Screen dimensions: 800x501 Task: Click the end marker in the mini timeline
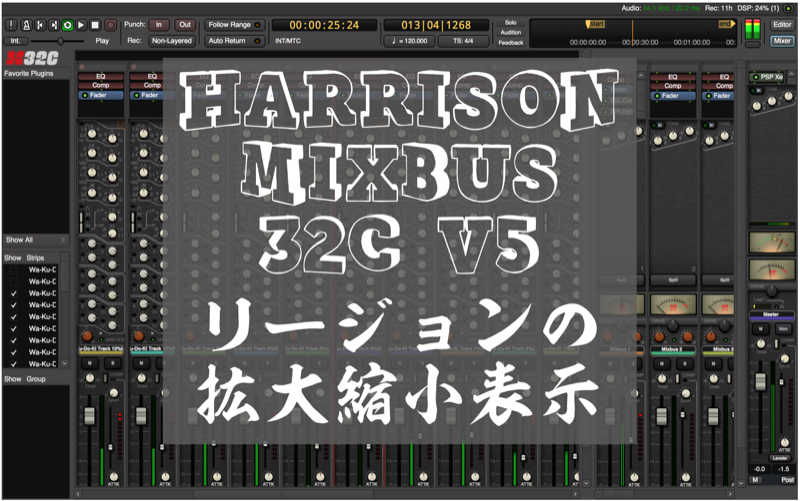(x=727, y=24)
